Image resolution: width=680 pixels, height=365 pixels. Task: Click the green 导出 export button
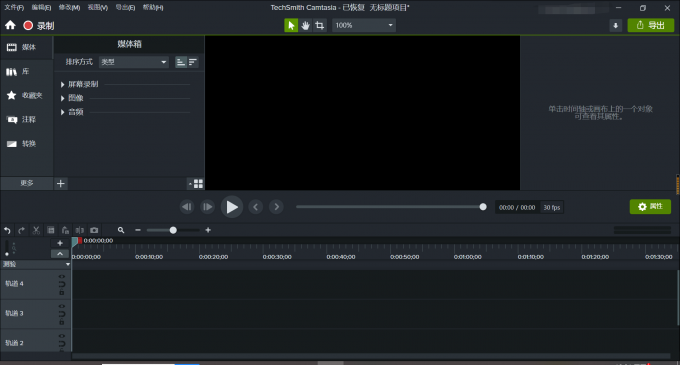point(651,25)
